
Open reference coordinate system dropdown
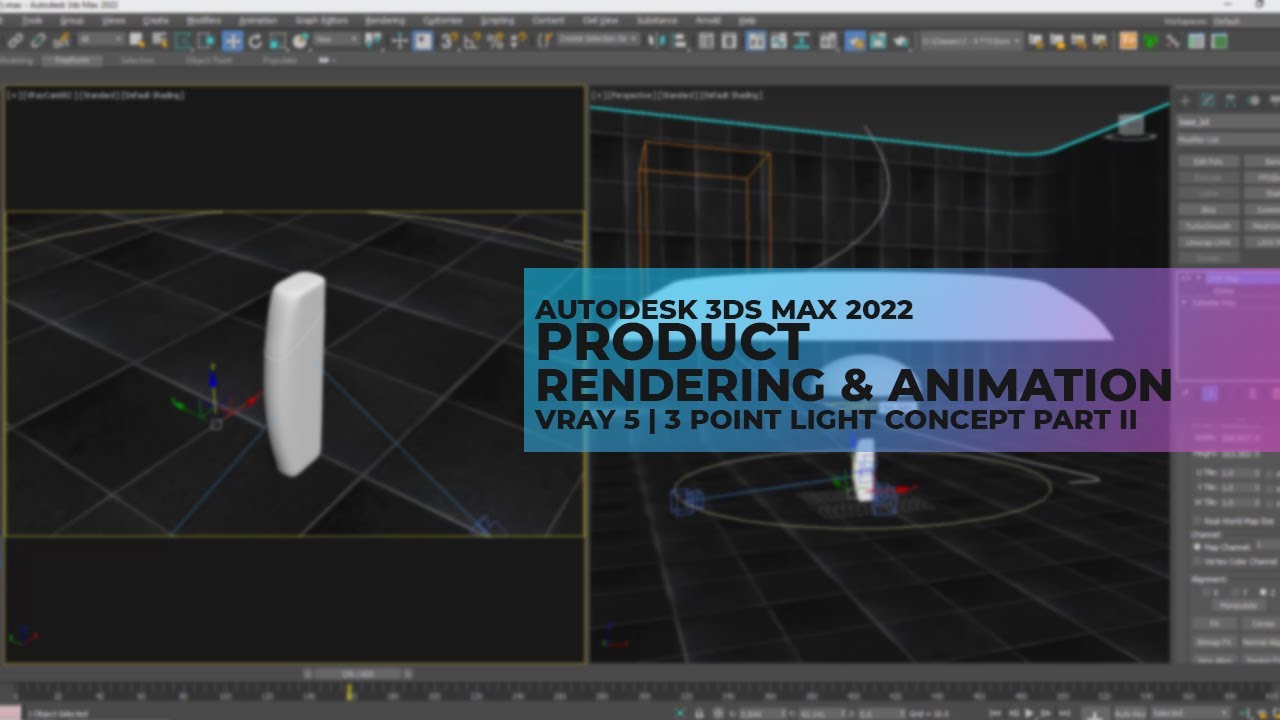pos(339,40)
